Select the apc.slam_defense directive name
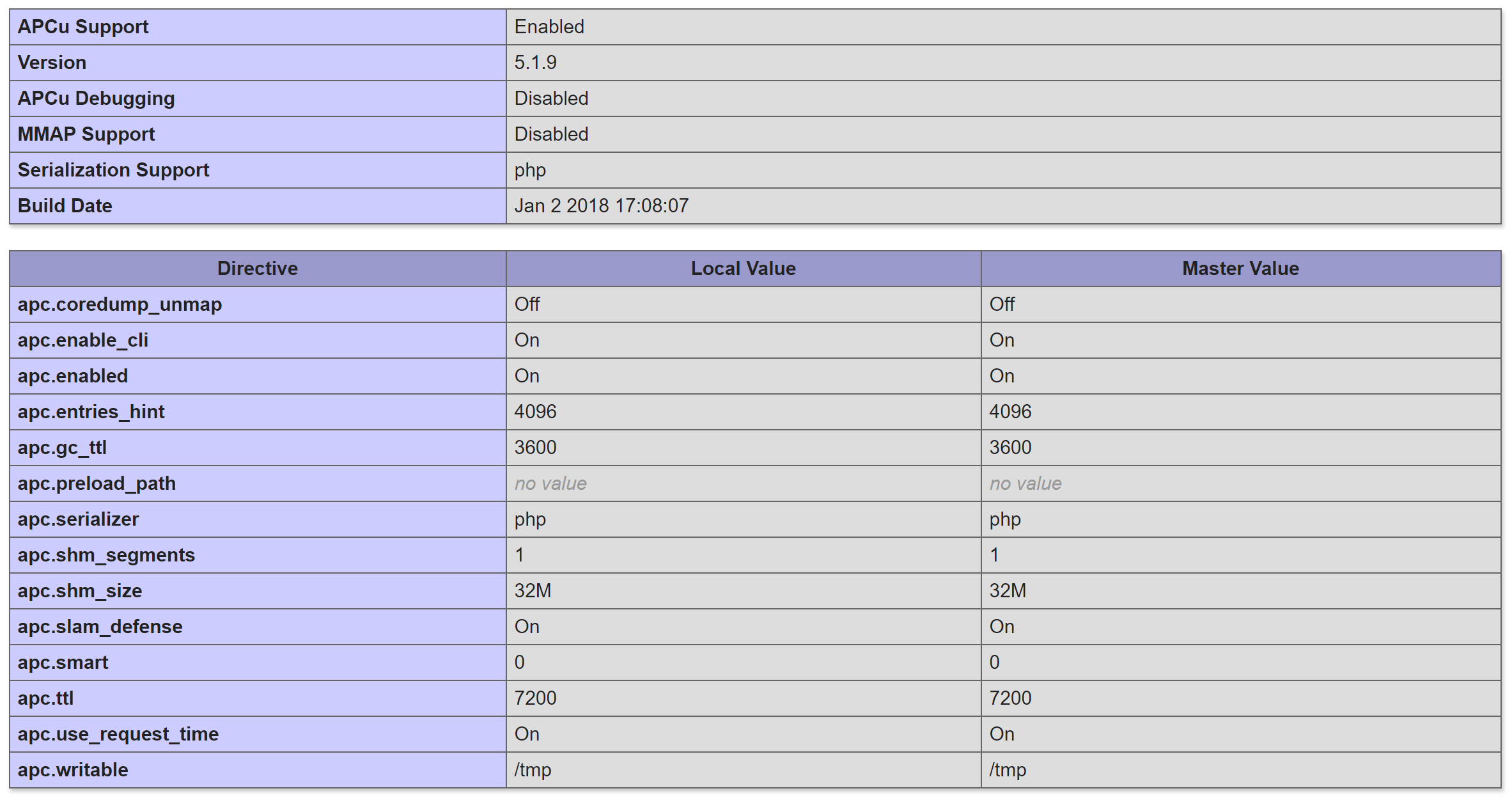 [x=100, y=627]
